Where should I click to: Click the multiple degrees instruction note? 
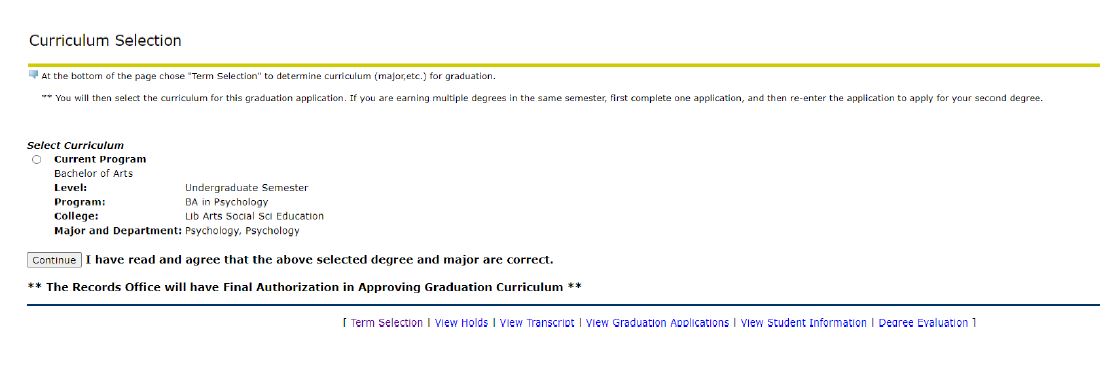point(542,98)
